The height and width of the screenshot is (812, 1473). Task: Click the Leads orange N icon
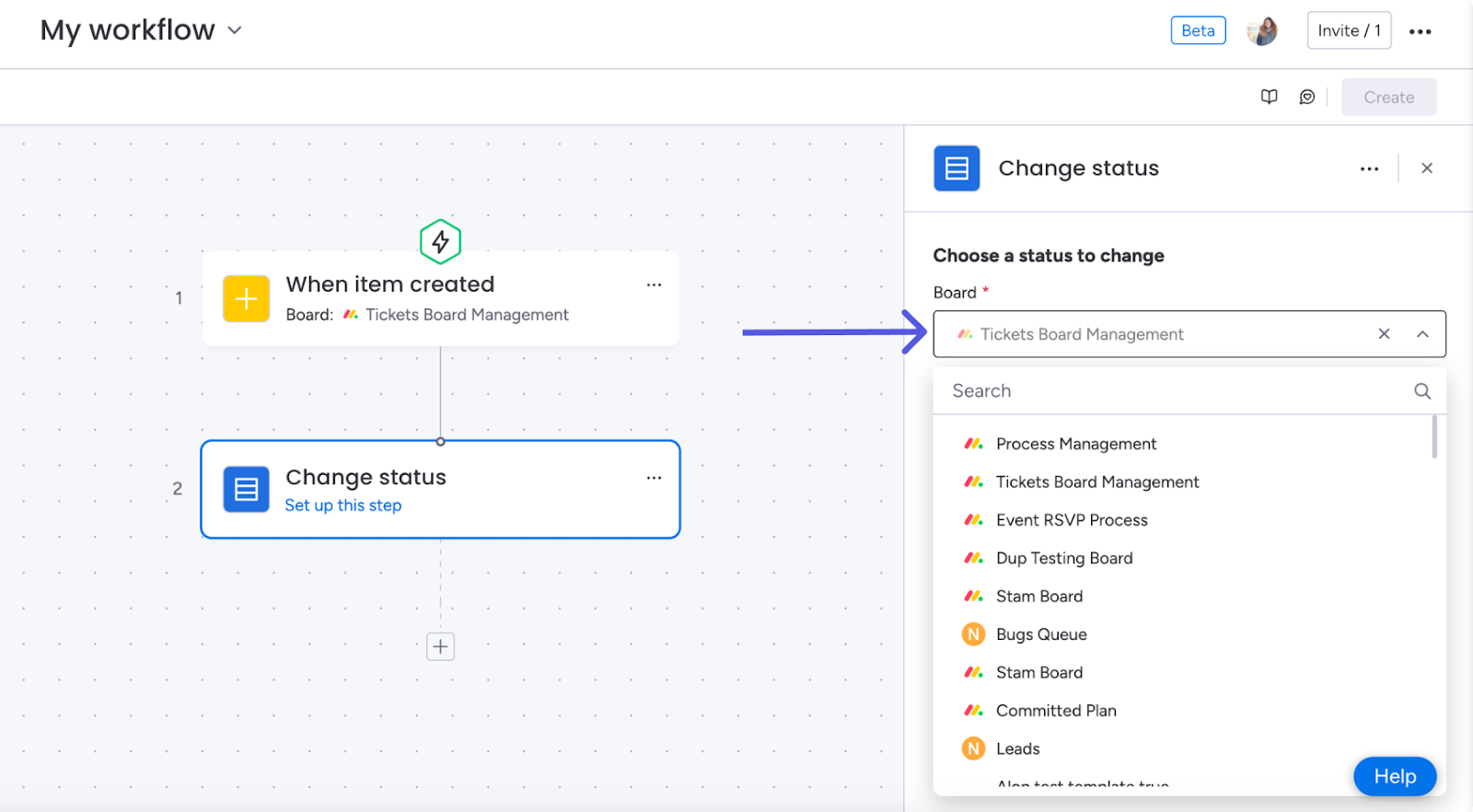click(973, 748)
